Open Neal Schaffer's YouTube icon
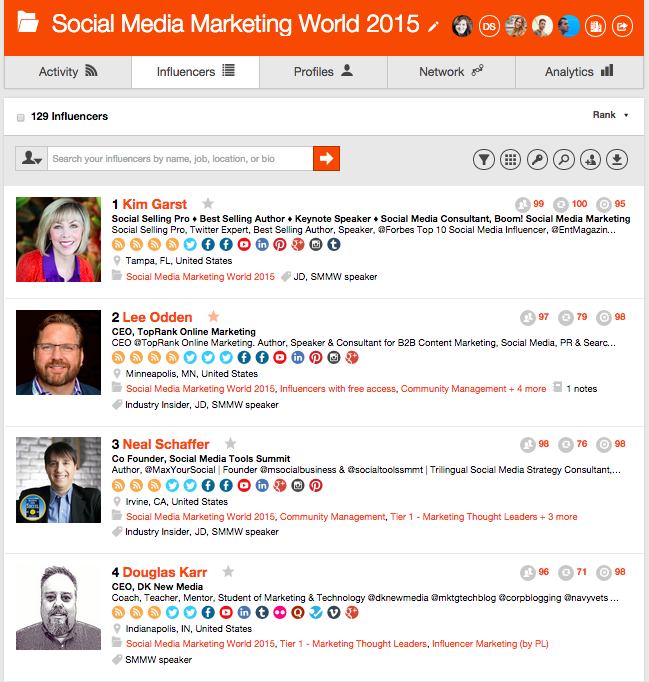The height and width of the screenshot is (682, 649). 244,485
